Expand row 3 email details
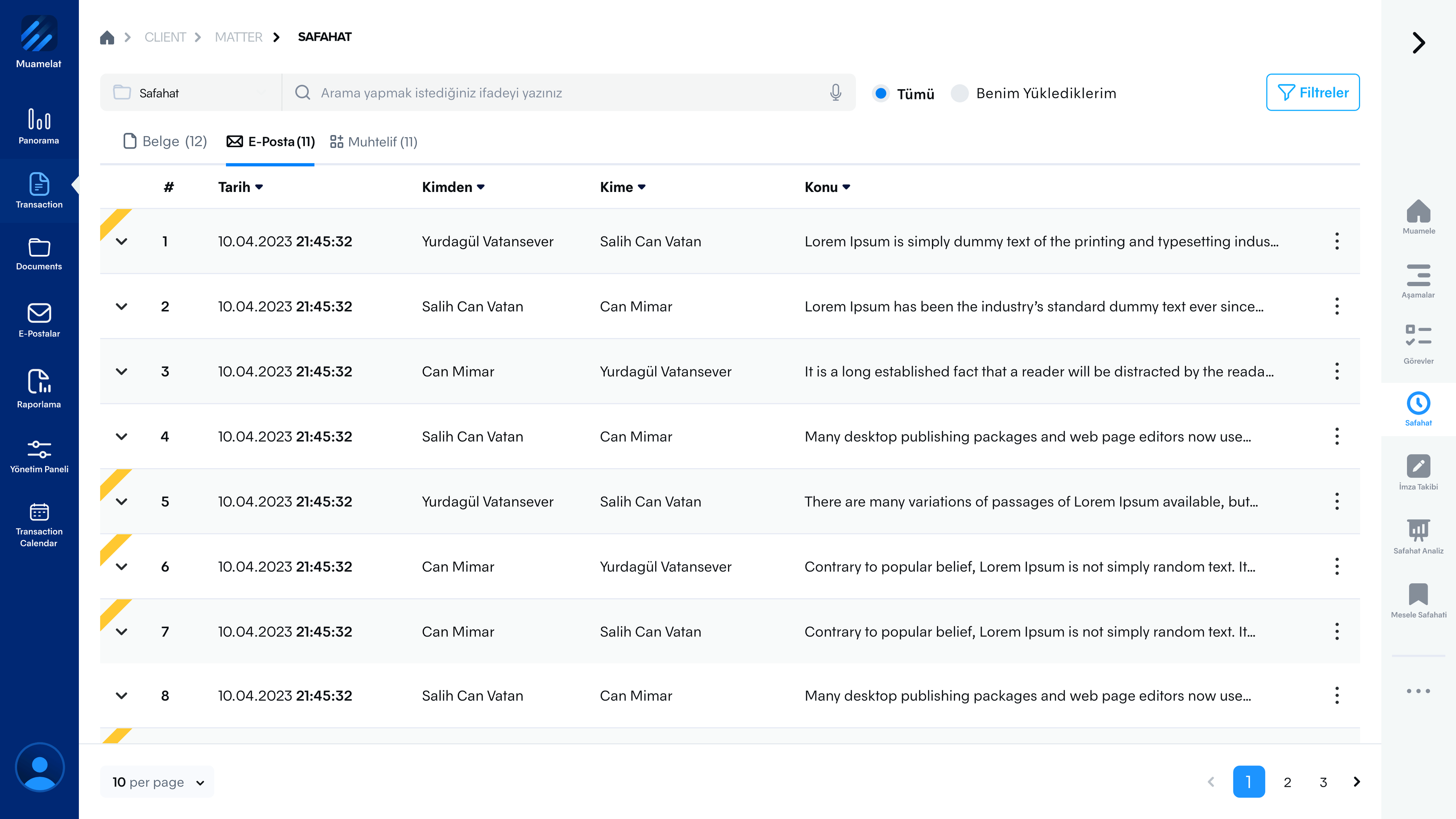The image size is (1456, 819). pos(121,372)
